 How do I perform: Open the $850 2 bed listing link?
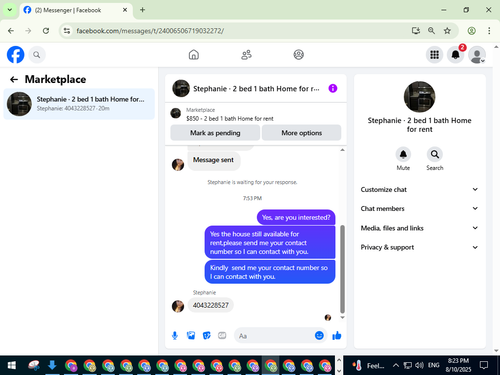[230, 119]
